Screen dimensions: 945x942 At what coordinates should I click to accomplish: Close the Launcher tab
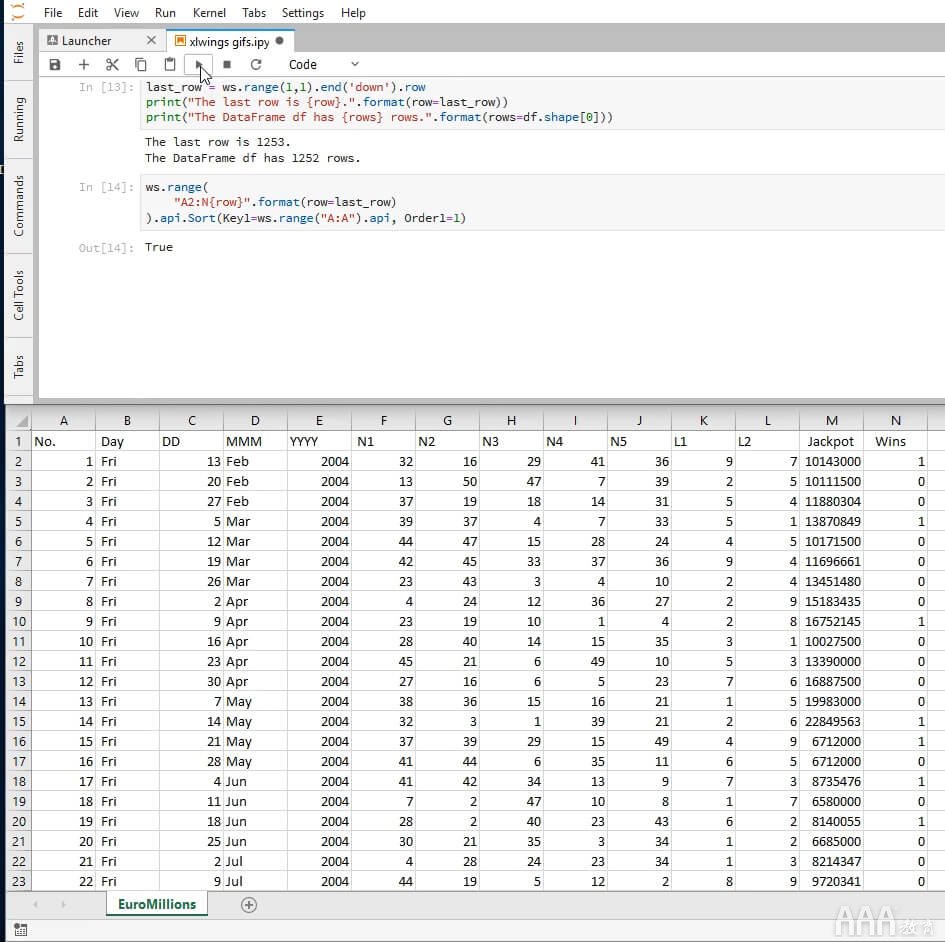tap(151, 41)
